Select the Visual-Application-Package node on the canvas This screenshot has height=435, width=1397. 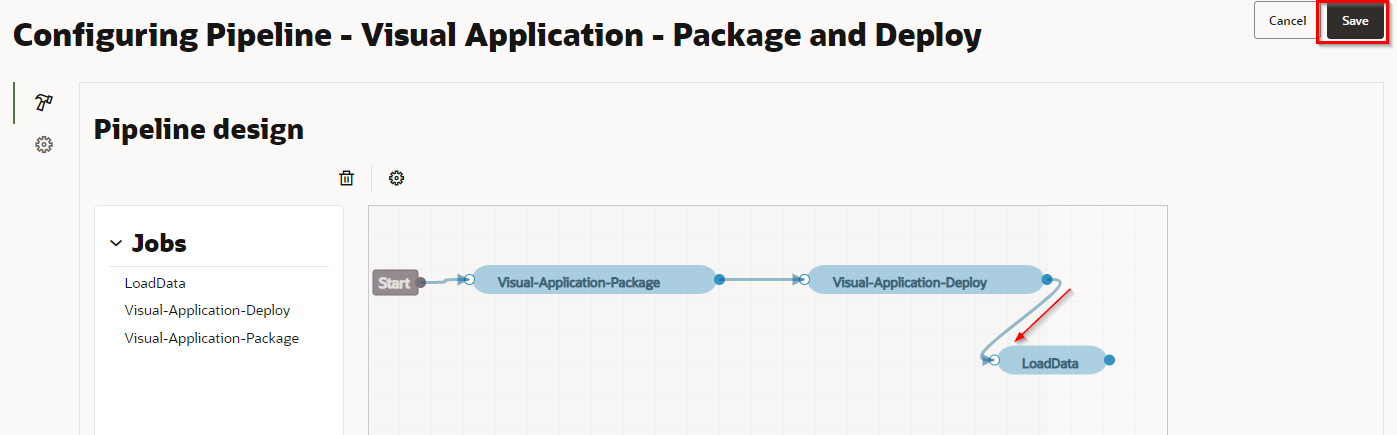579,282
